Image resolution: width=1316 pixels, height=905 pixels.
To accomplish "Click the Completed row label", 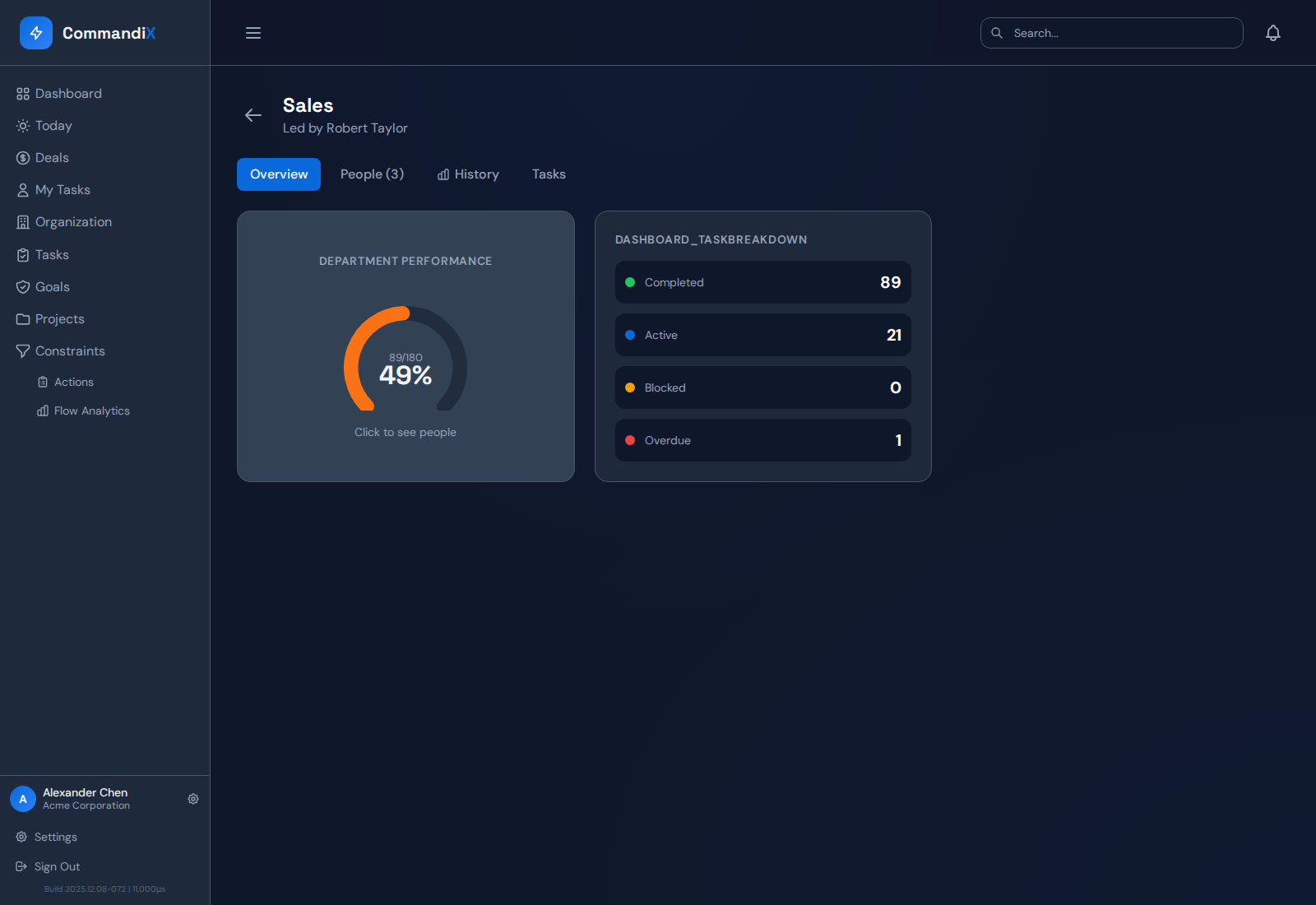I will [x=674, y=282].
